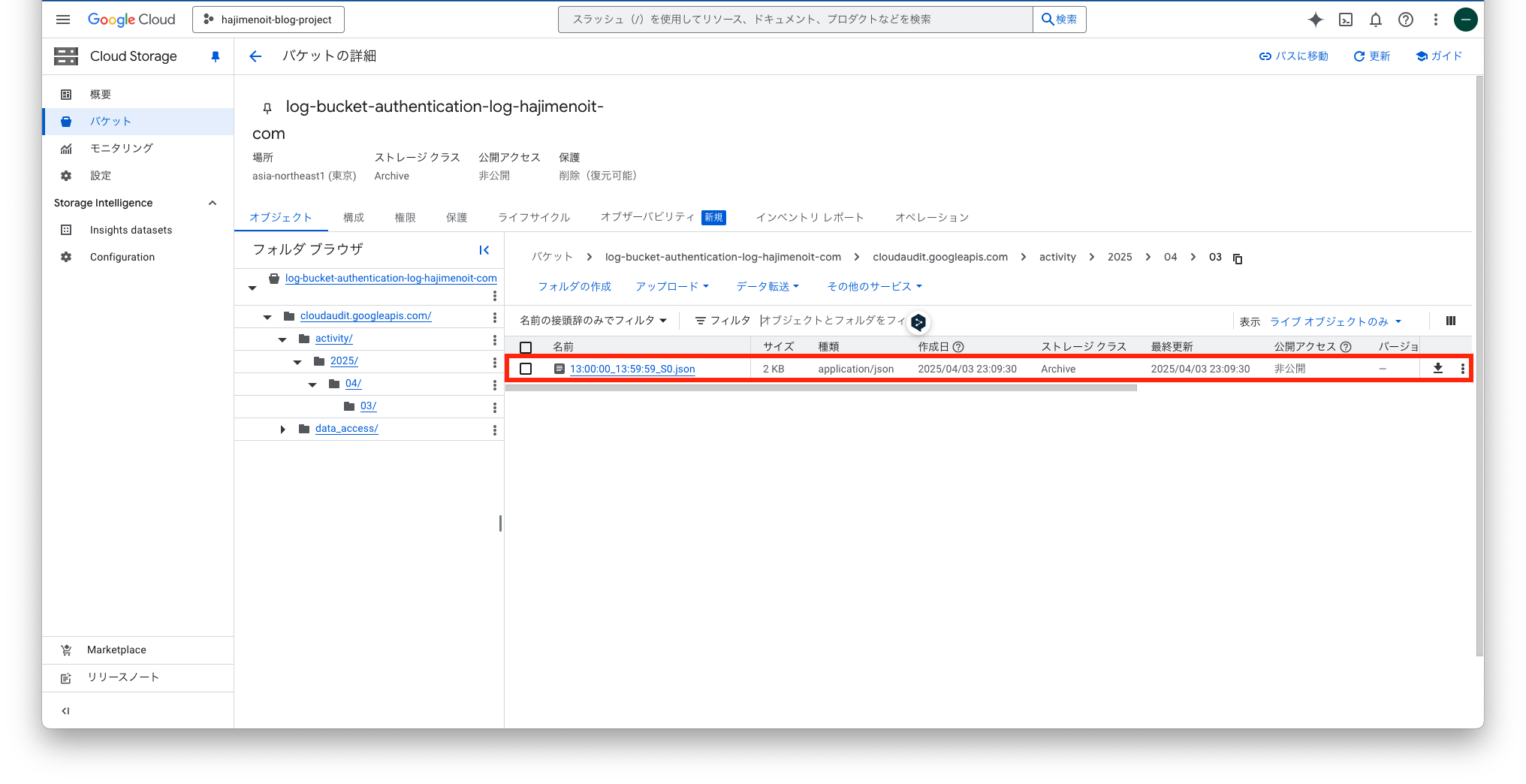Collapse the cloudaudit.googleapis.com tree node
Image resolution: width=1526 pixels, height=784 pixels.
click(x=267, y=317)
